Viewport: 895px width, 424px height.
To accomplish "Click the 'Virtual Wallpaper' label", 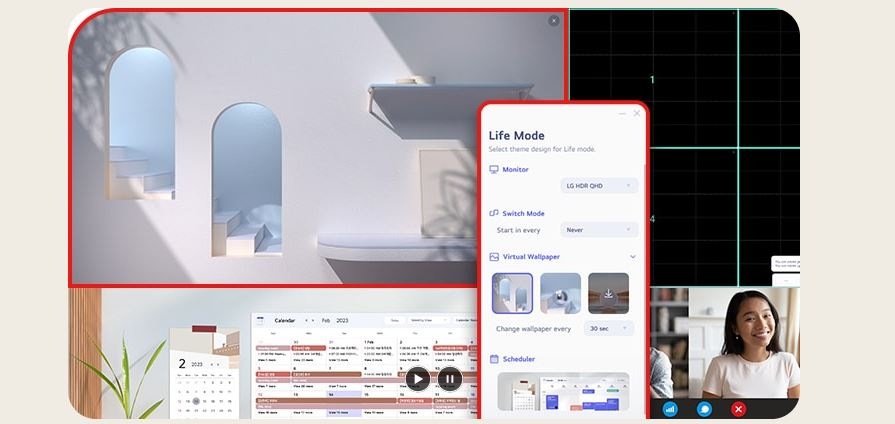I will pos(531,257).
